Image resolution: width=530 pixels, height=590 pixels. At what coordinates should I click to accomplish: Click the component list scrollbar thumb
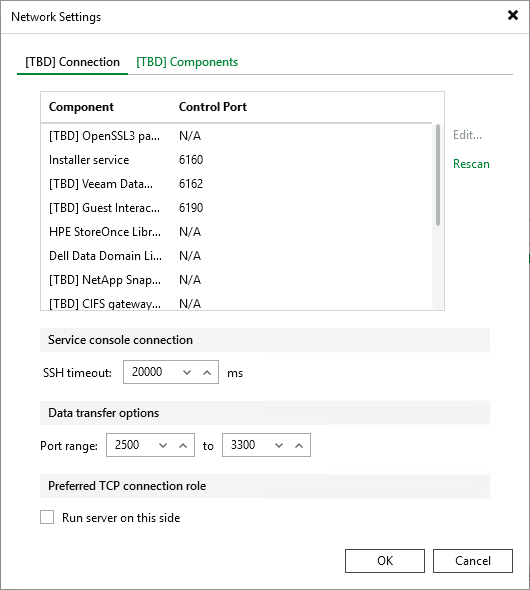[438, 175]
